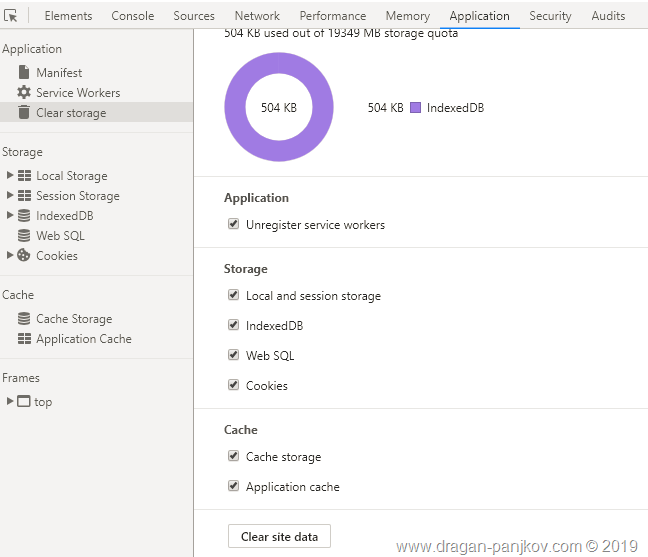This screenshot has height=557, width=648.
Task: Click the Service Workers gear icon
Action: [24, 93]
